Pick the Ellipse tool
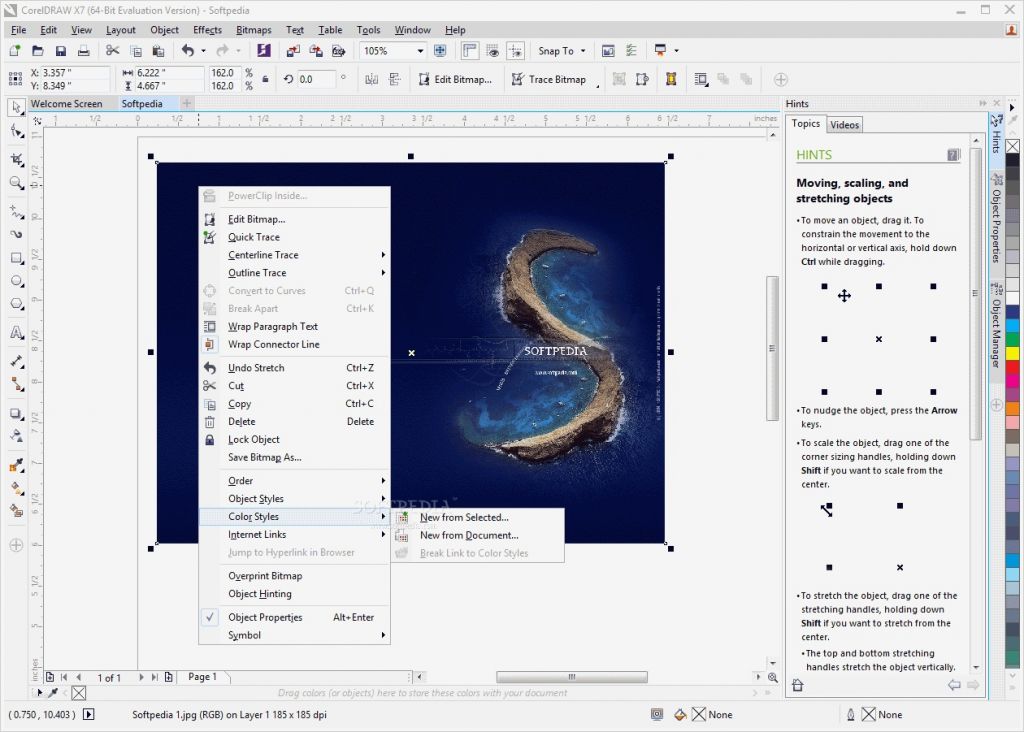This screenshot has width=1024, height=732. click(x=16, y=281)
